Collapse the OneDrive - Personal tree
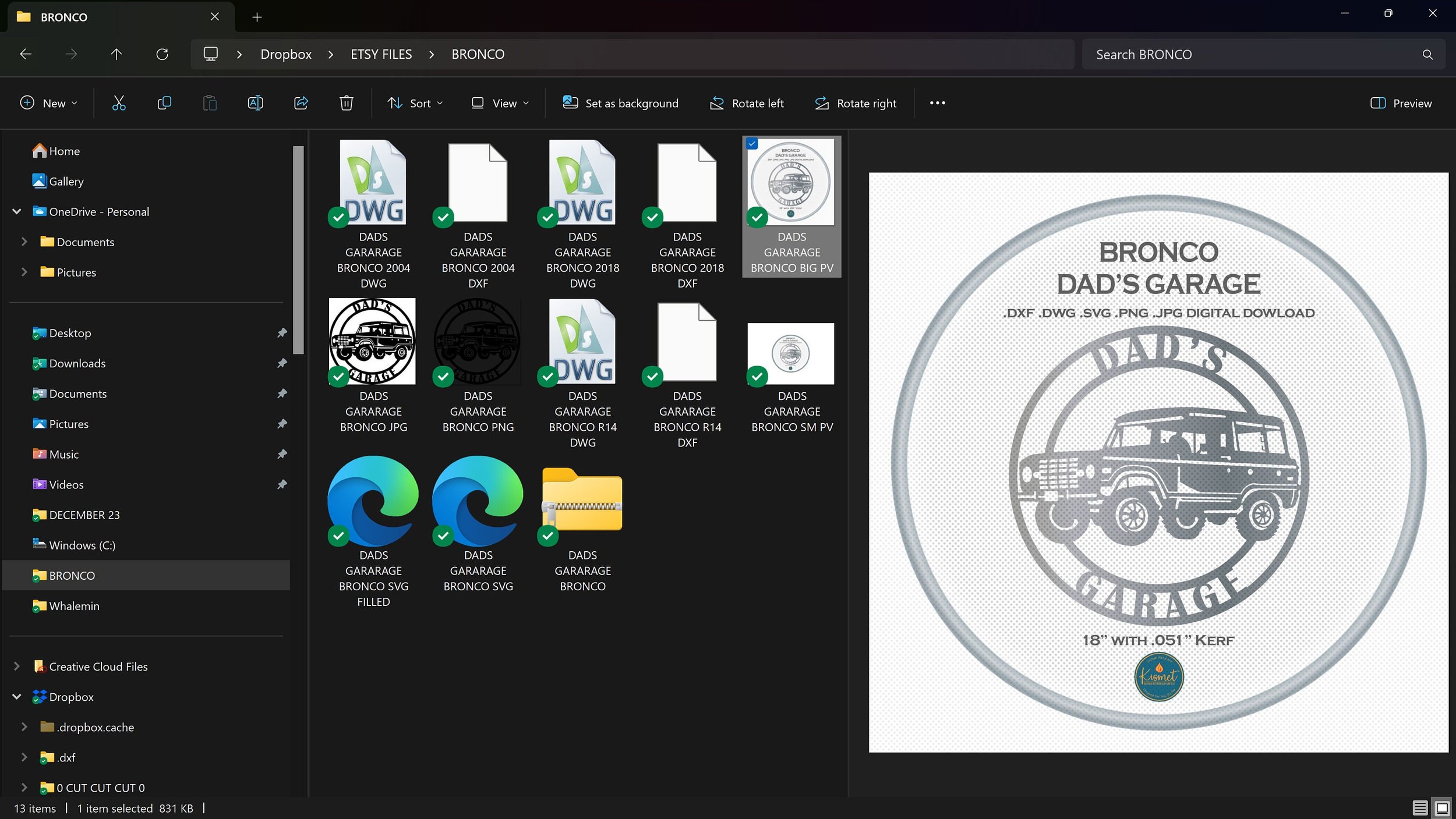This screenshot has width=1456, height=819. coord(17,211)
